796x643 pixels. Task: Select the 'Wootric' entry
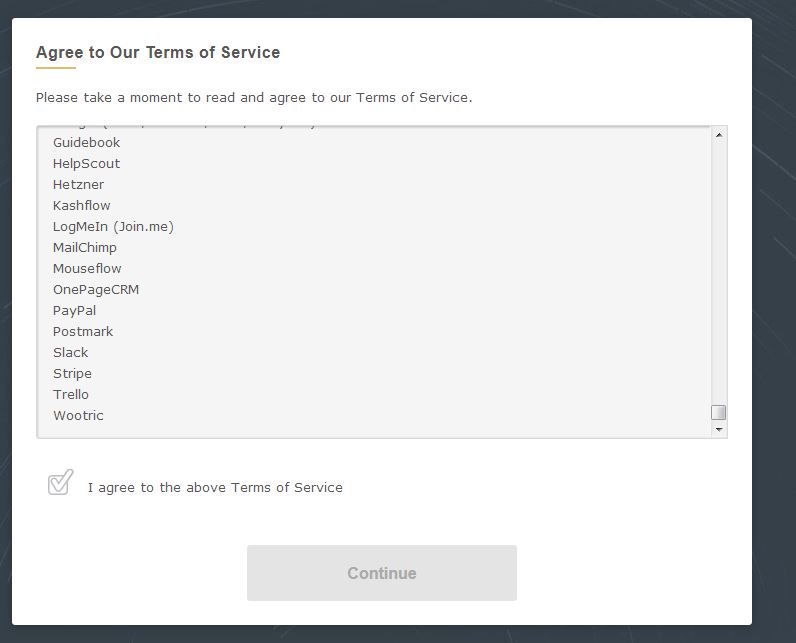(78, 416)
